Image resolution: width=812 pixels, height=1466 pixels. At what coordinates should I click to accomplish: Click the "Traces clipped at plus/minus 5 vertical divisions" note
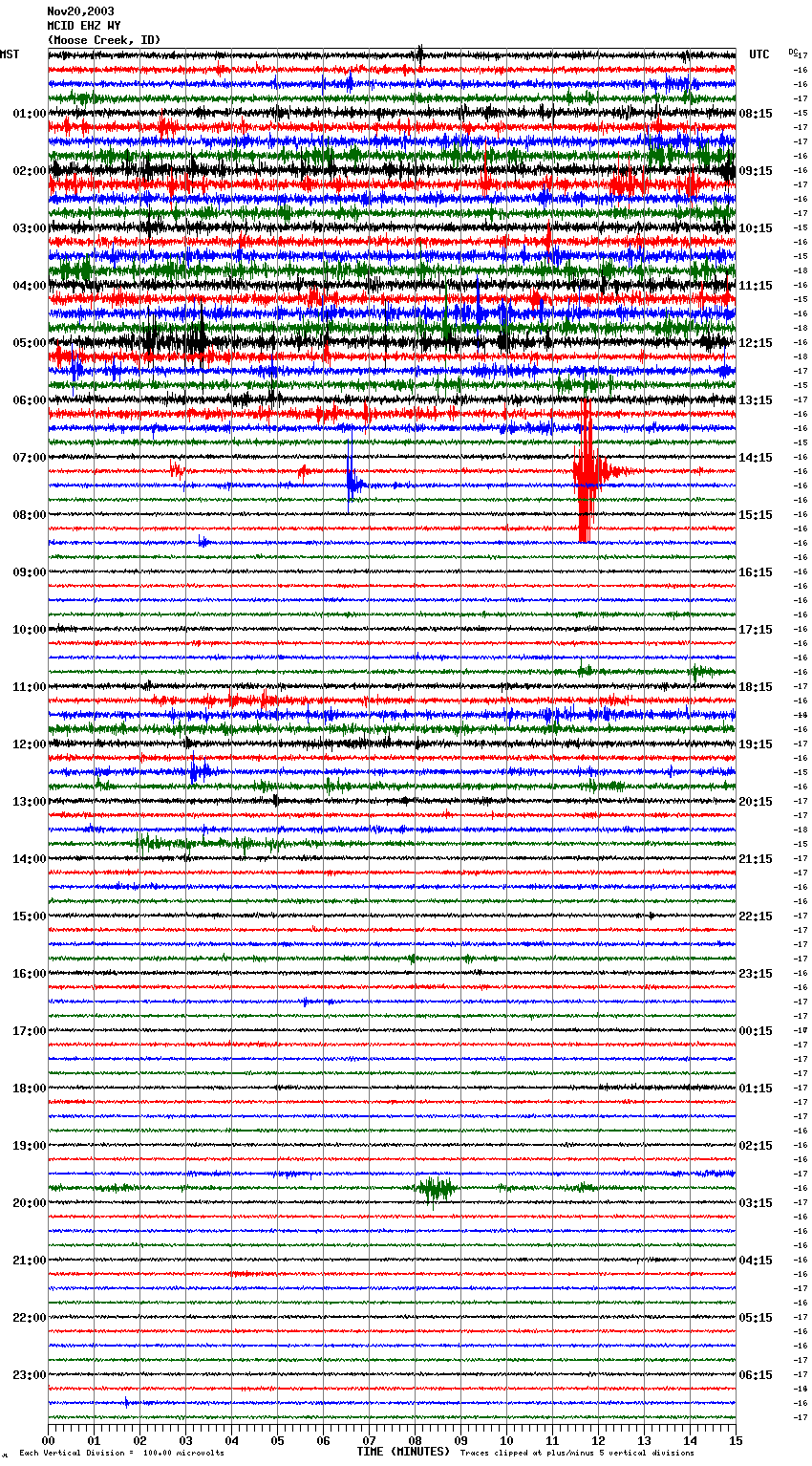click(x=577, y=1453)
